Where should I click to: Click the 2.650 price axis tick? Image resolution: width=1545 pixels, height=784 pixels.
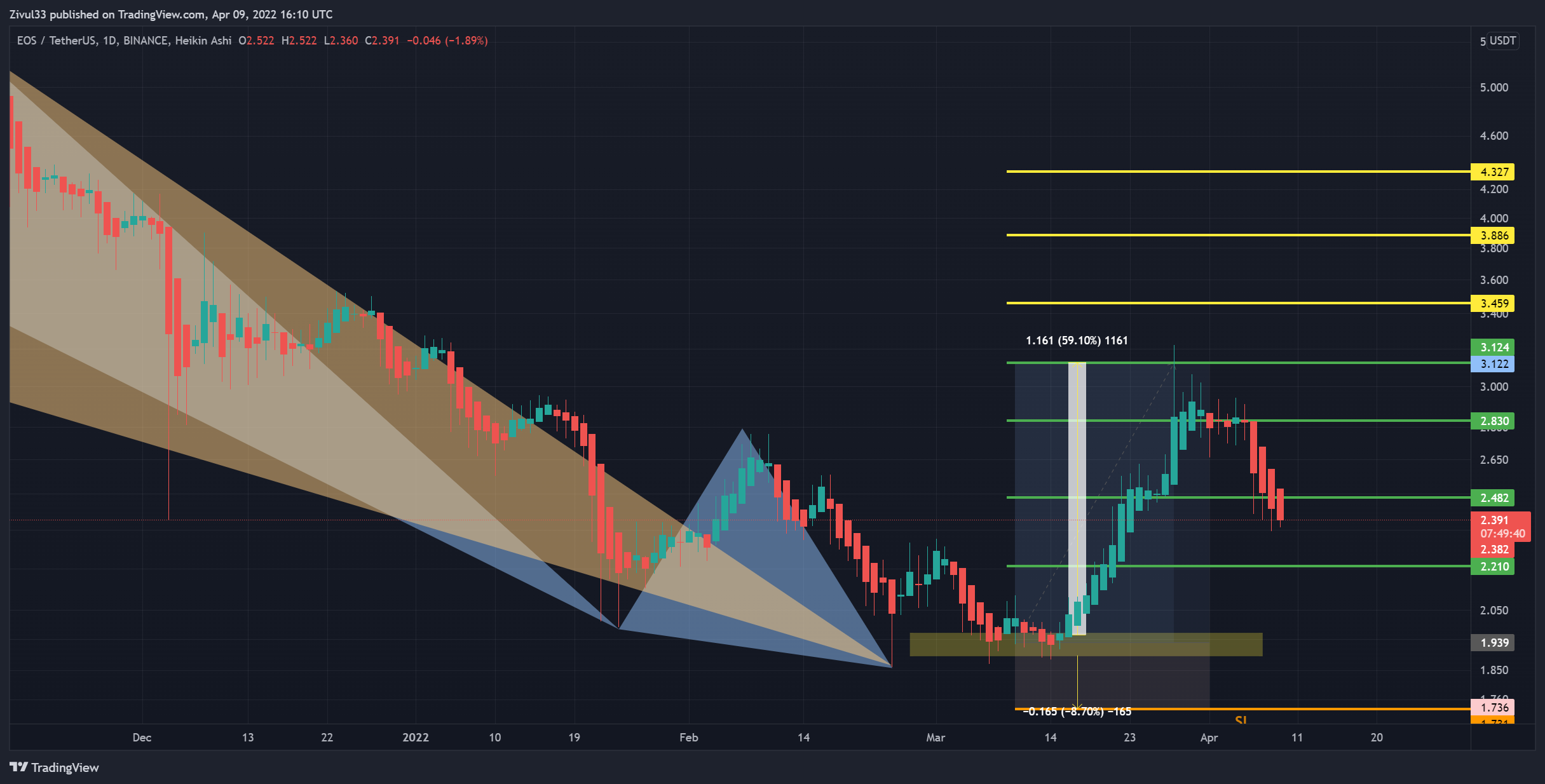pos(1494,459)
